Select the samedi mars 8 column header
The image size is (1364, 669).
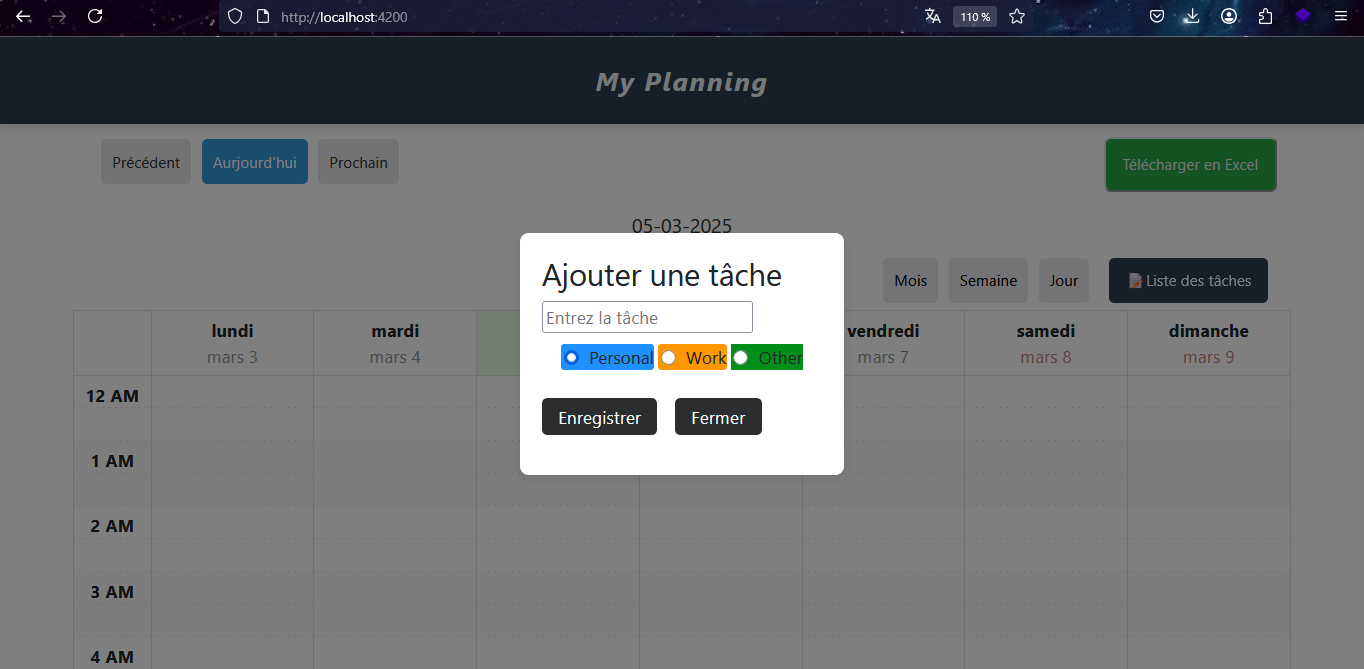(x=1046, y=343)
